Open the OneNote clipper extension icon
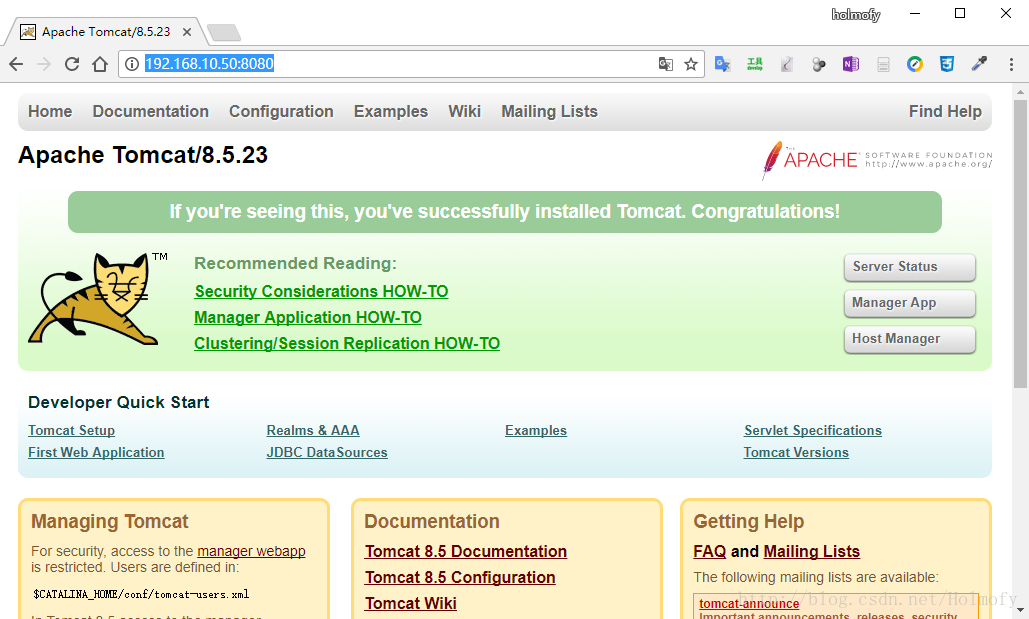Image resolution: width=1029 pixels, height=619 pixels. click(850, 64)
